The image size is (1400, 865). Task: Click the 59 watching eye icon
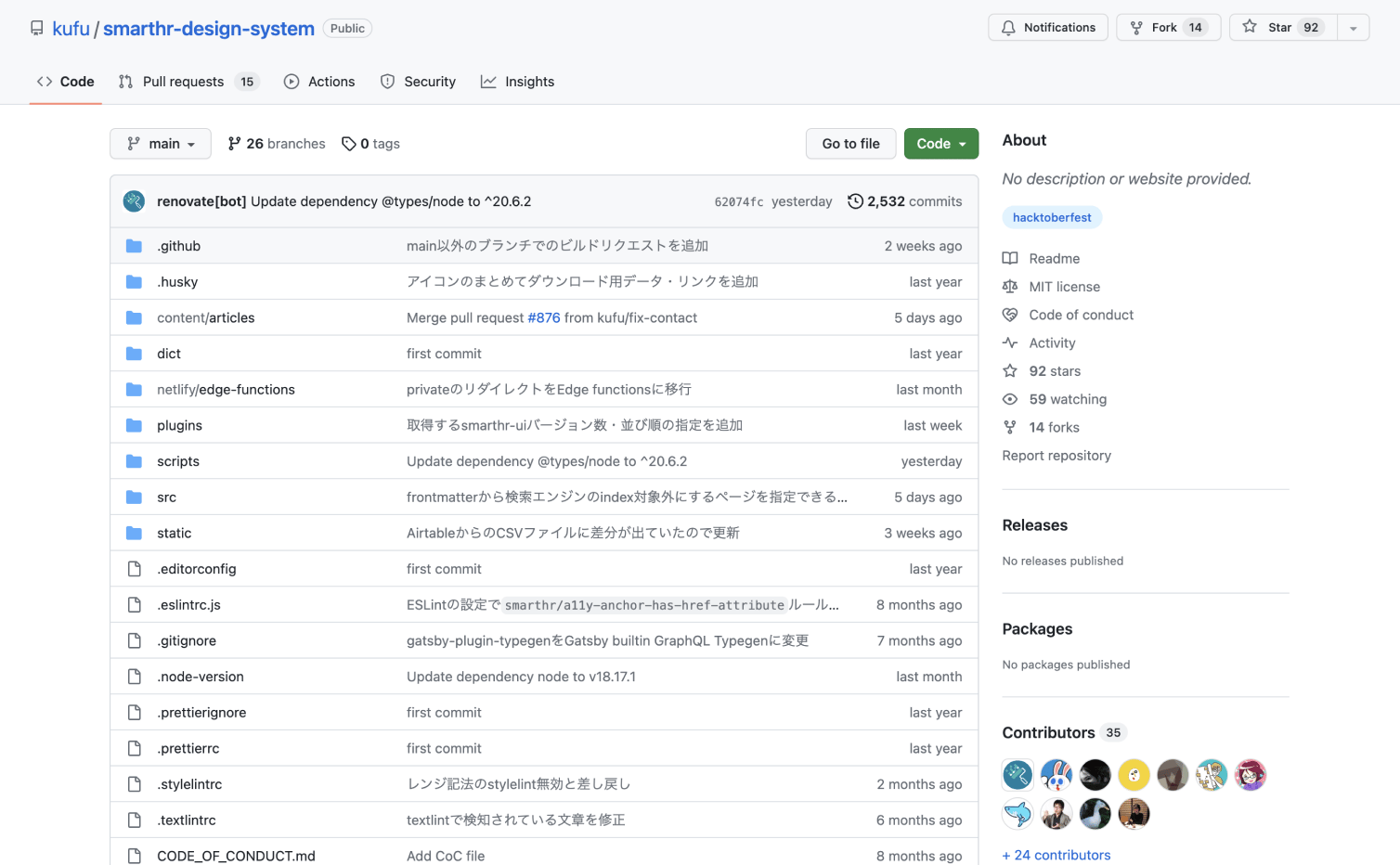click(1010, 399)
